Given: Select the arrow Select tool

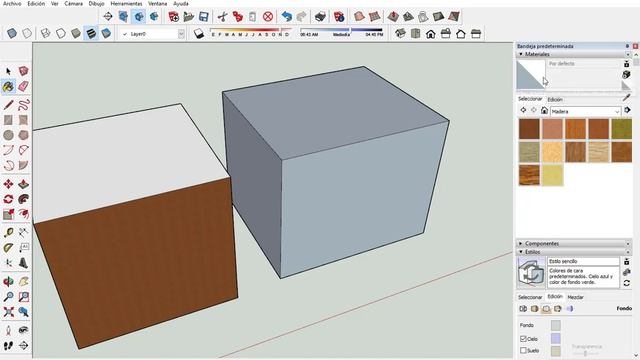Looking at the screenshot, I should coord(8,71).
